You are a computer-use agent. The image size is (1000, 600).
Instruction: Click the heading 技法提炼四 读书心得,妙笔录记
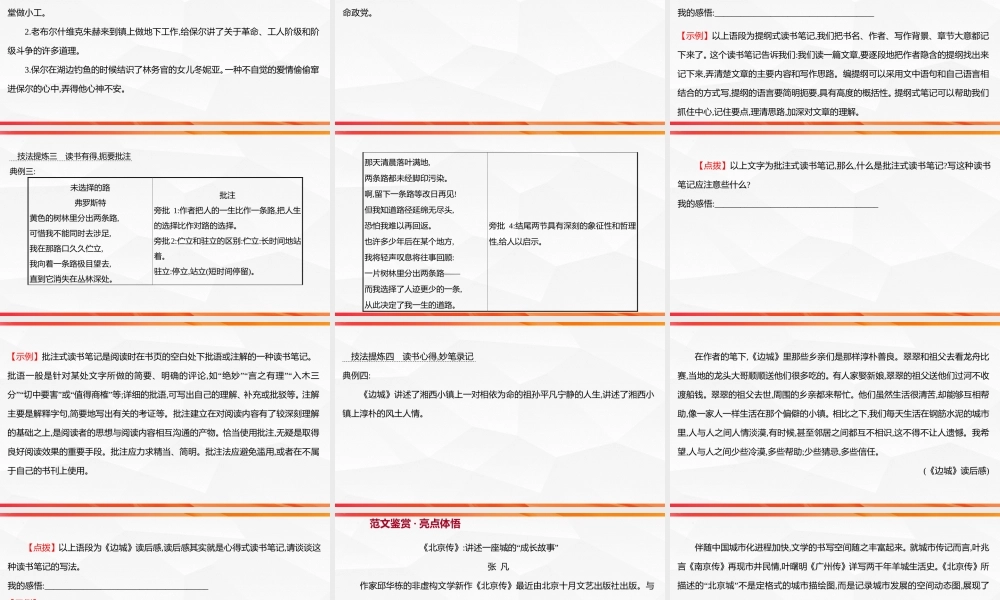413,356
